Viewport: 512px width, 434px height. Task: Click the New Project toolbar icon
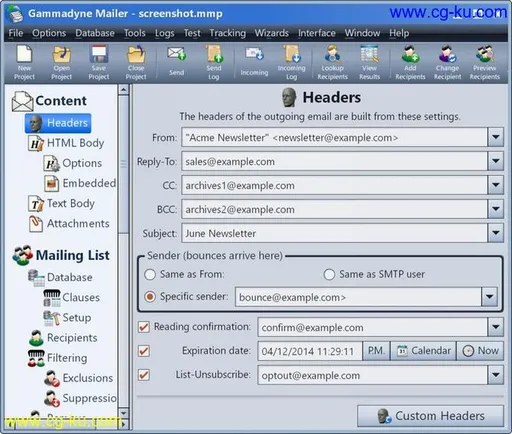point(24,63)
